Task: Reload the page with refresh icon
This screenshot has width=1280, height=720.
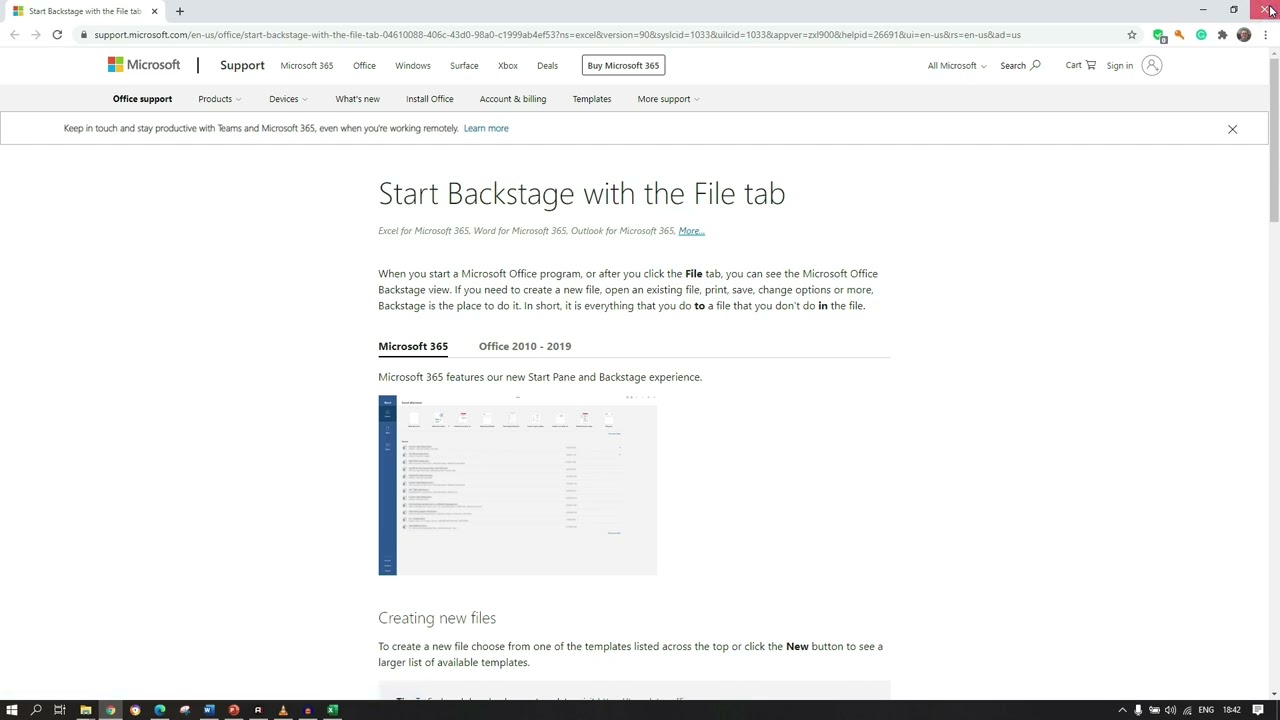Action: [x=57, y=35]
